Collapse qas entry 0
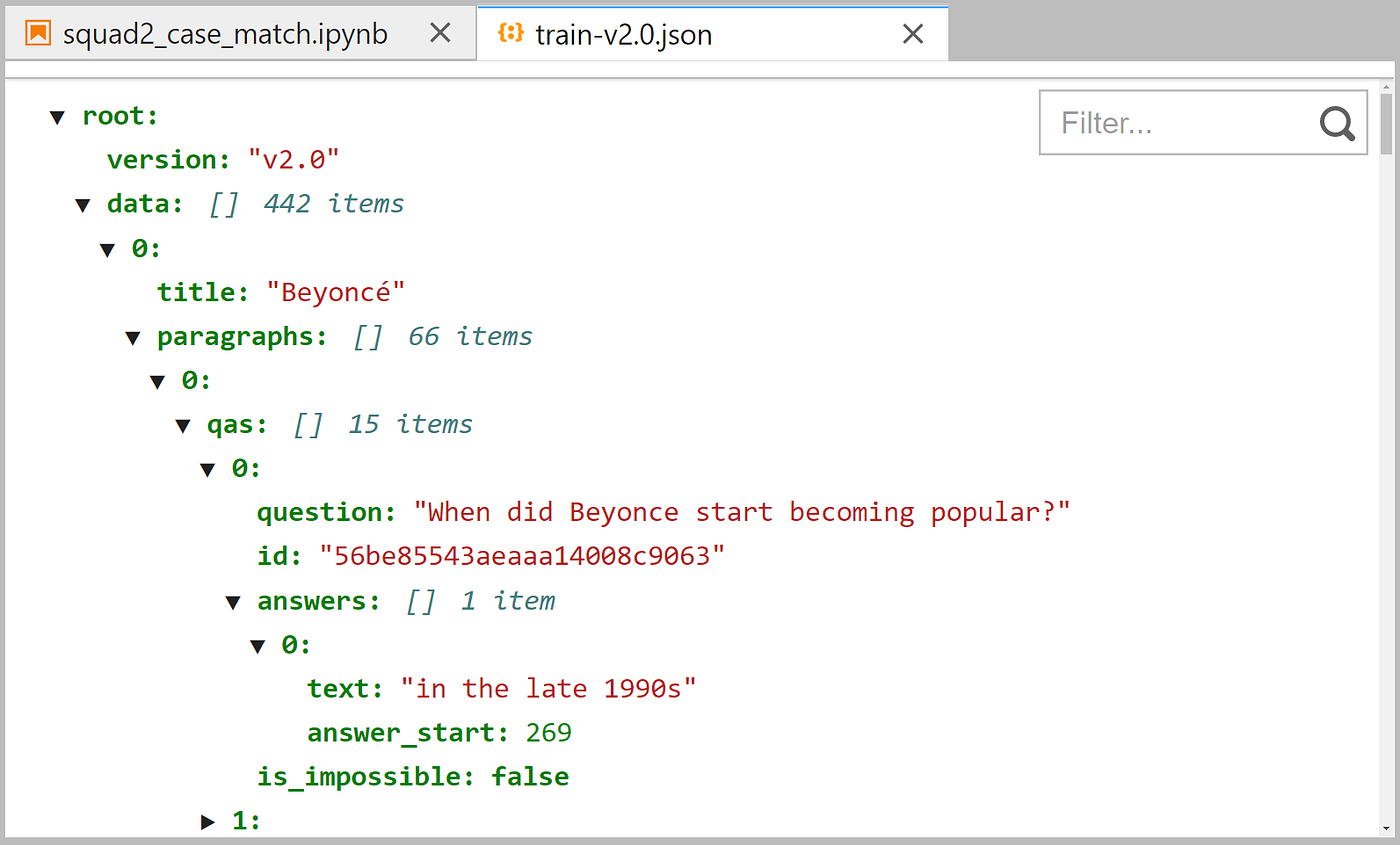 (x=208, y=468)
